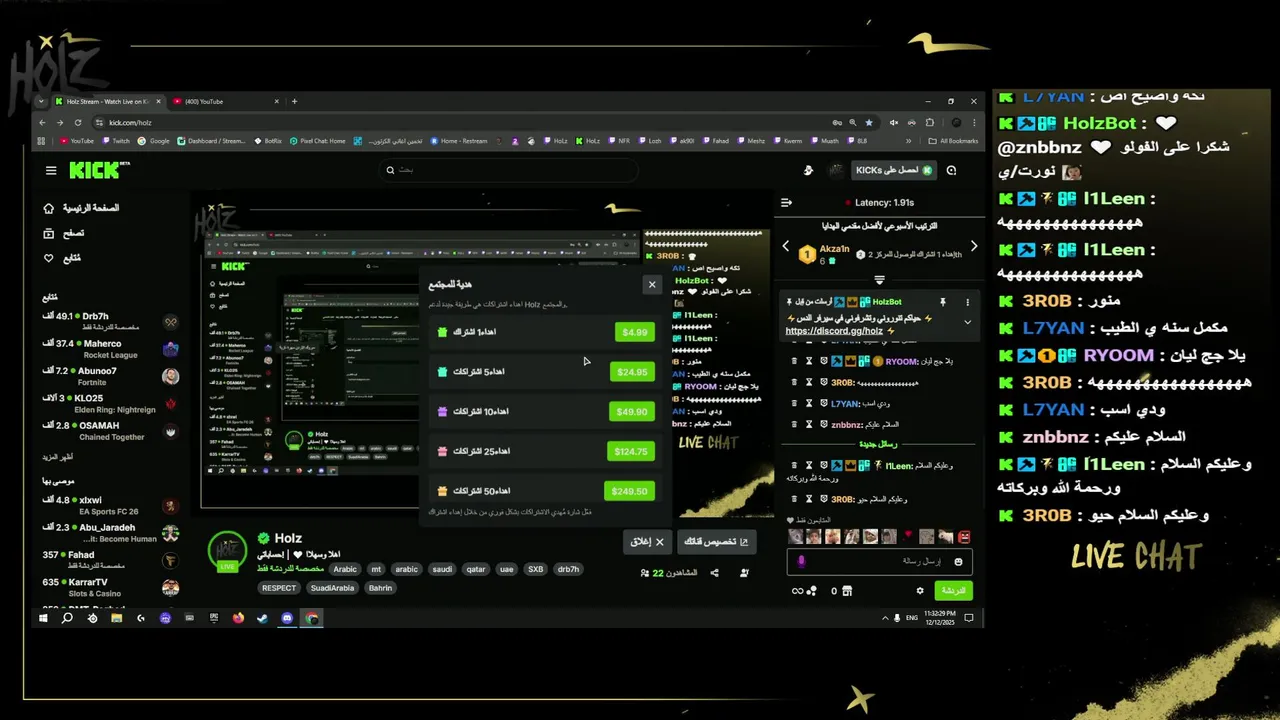This screenshot has height=720, width=1280.
Task: Close the community gift dialog
Action: pos(652,285)
